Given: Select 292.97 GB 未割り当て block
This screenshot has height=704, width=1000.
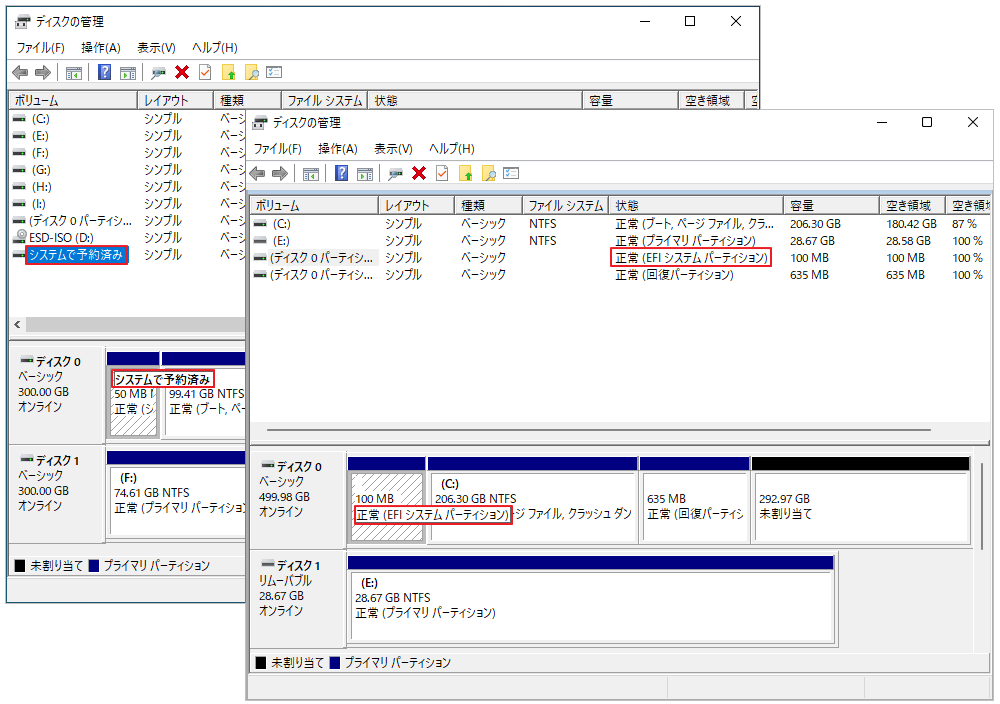Looking at the screenshot, I should click(861, 501).
